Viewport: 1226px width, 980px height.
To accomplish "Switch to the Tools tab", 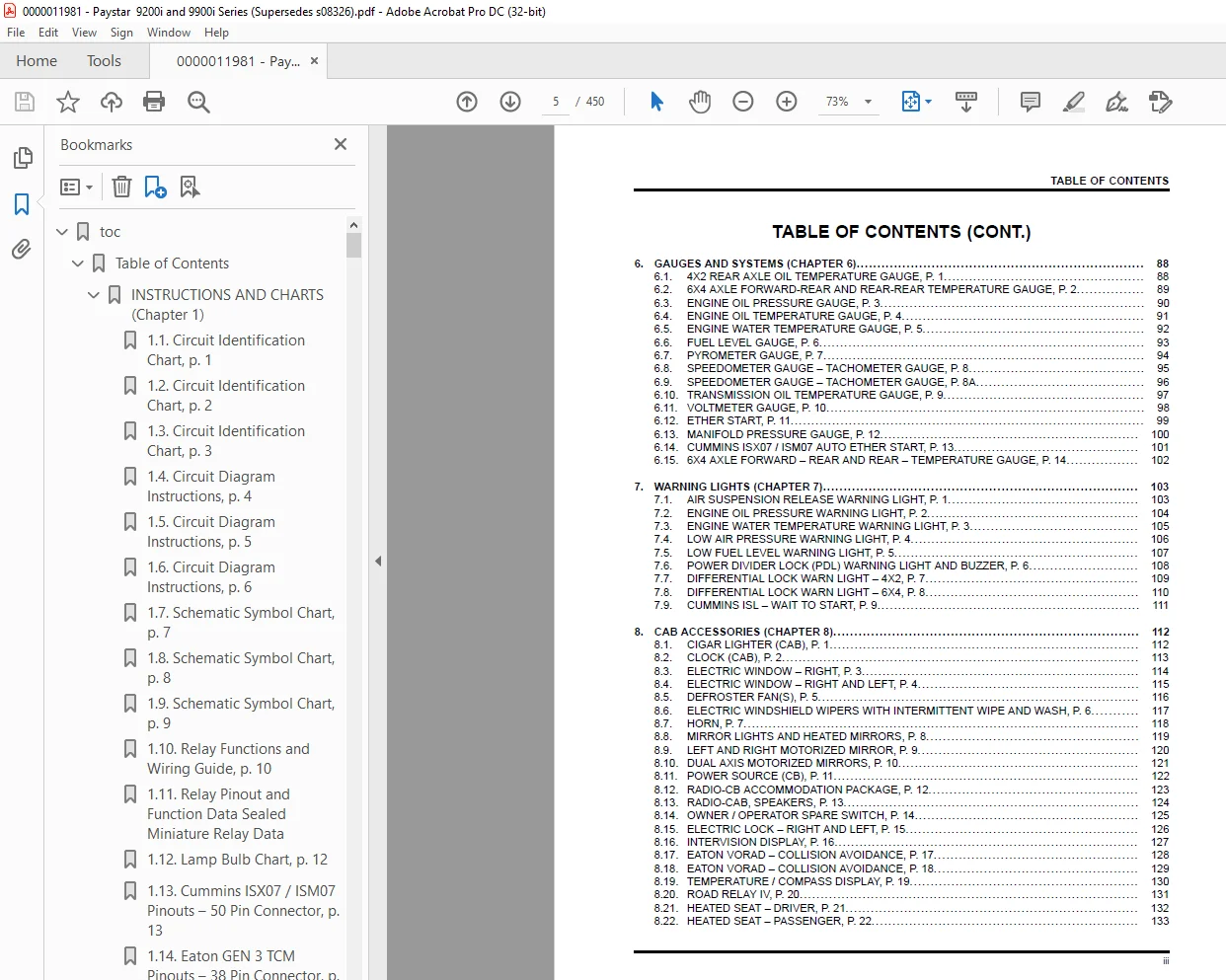I will (104, 61).
